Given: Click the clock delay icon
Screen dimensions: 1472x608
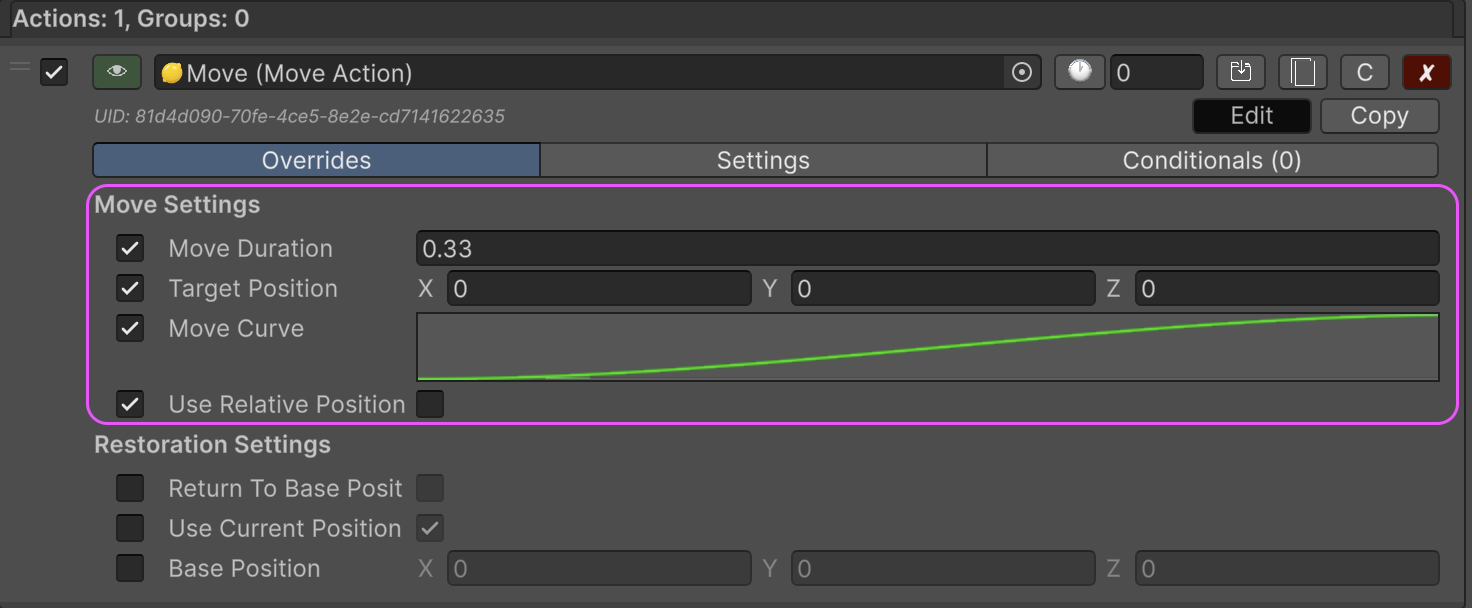Looking at the screenshot, I should 1079,72.
